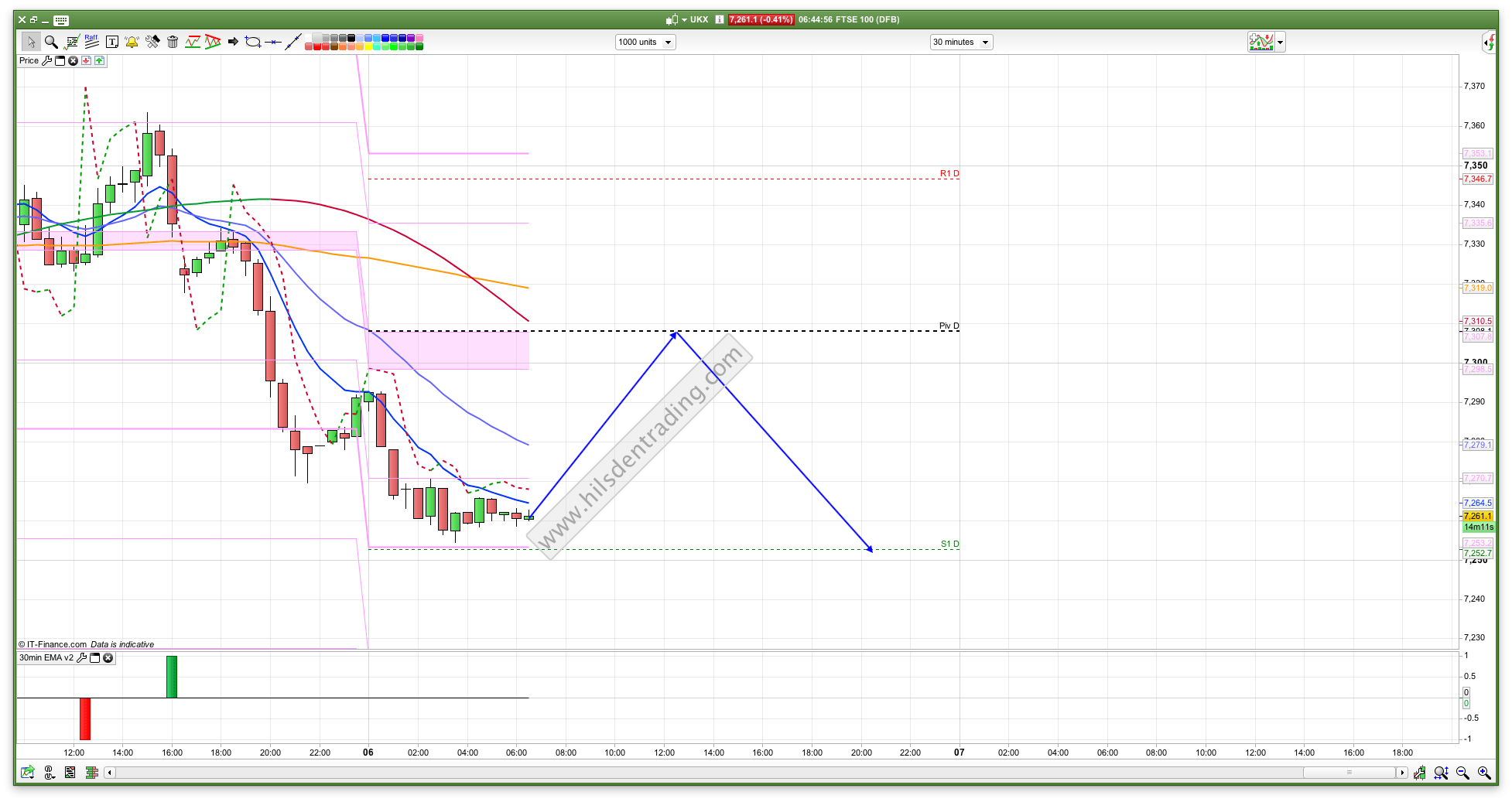Toggle the 30min EMA v2 panel window
Viewport: 1512px width, 802px height.
click(x=95, y=658)
